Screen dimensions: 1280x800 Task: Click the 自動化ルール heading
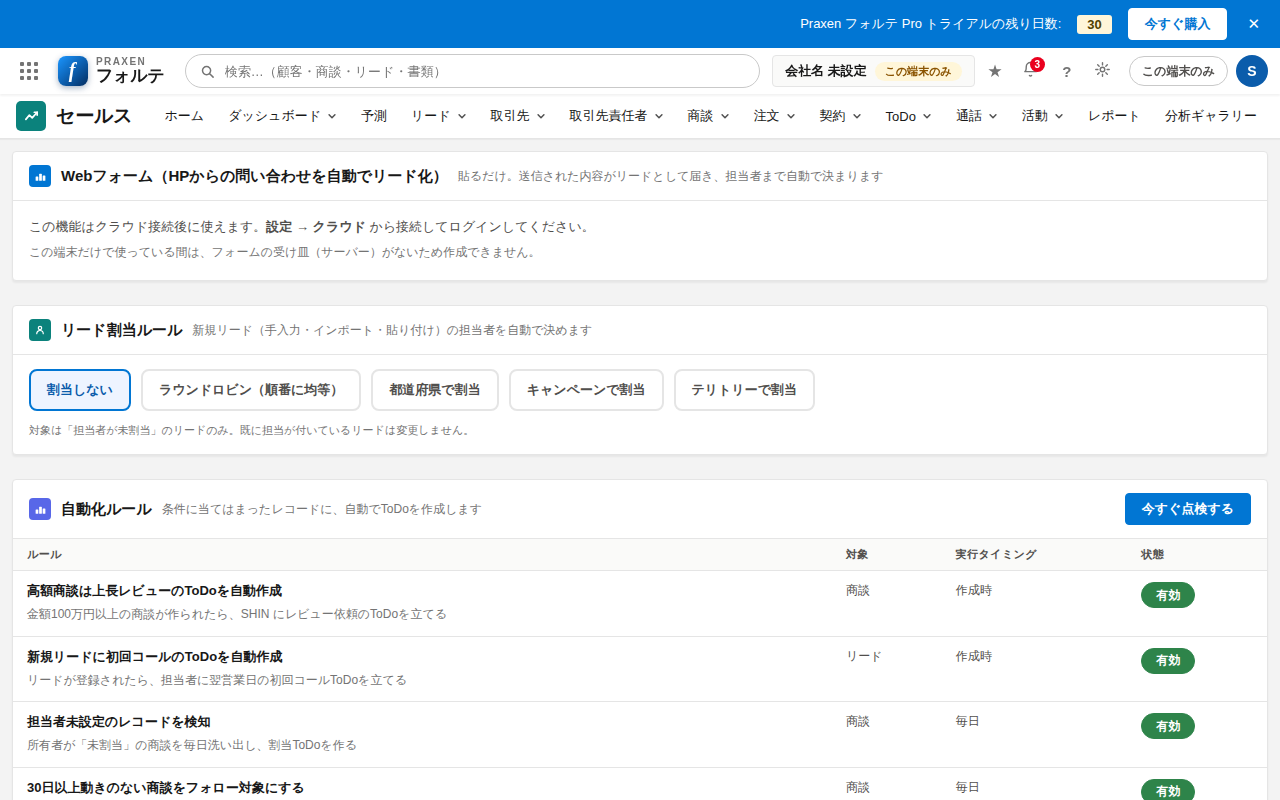click(106, 509)
